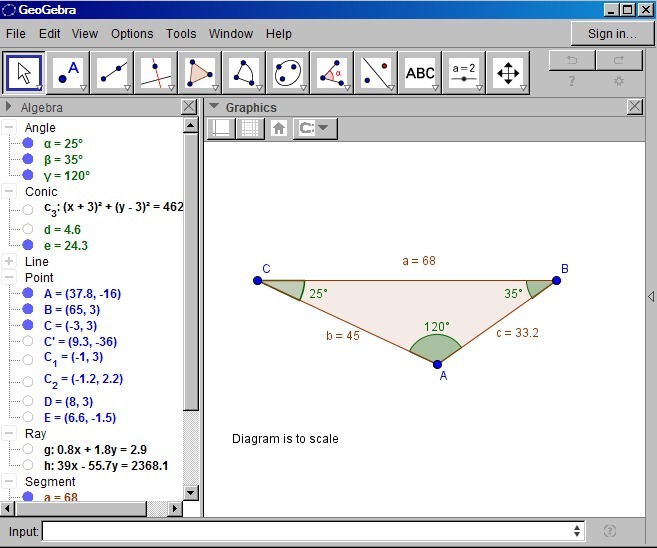Viewport: 657px width, 548px height.
Task: Select the Line through Two Points tool
Action: pos(112,73)
